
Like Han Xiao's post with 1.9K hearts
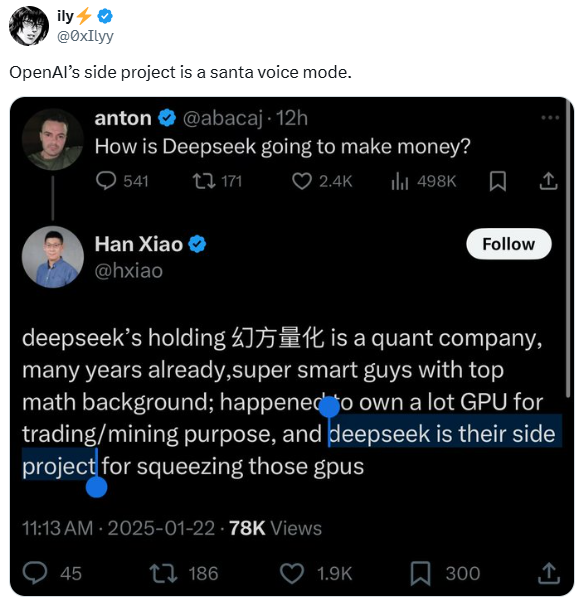pos(292,573)
